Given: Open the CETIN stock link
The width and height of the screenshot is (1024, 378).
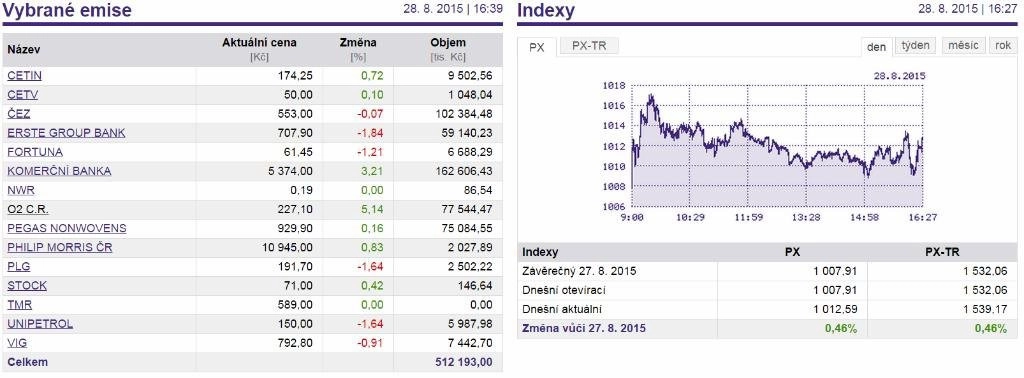Looking at the screenshot, I should coord(24,76).
